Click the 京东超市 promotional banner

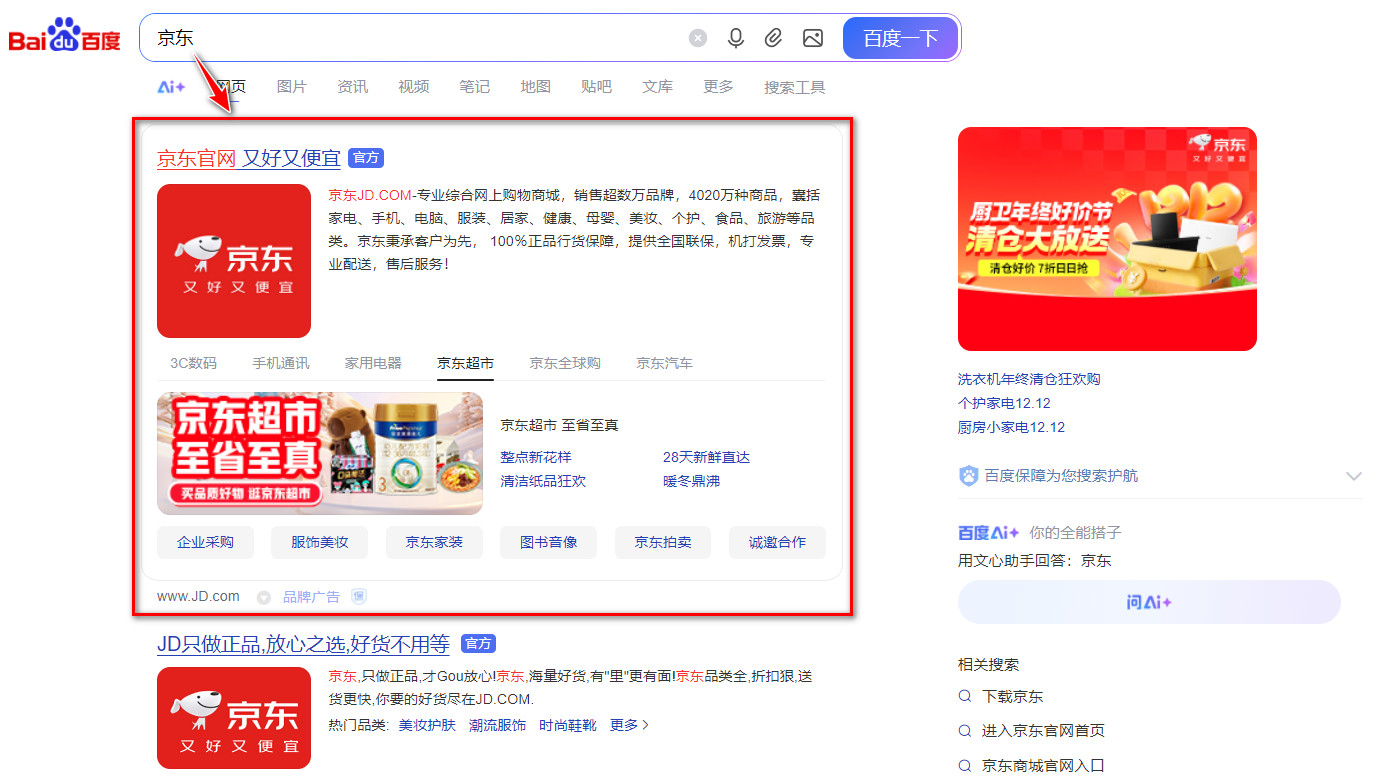tap(320, 453)
